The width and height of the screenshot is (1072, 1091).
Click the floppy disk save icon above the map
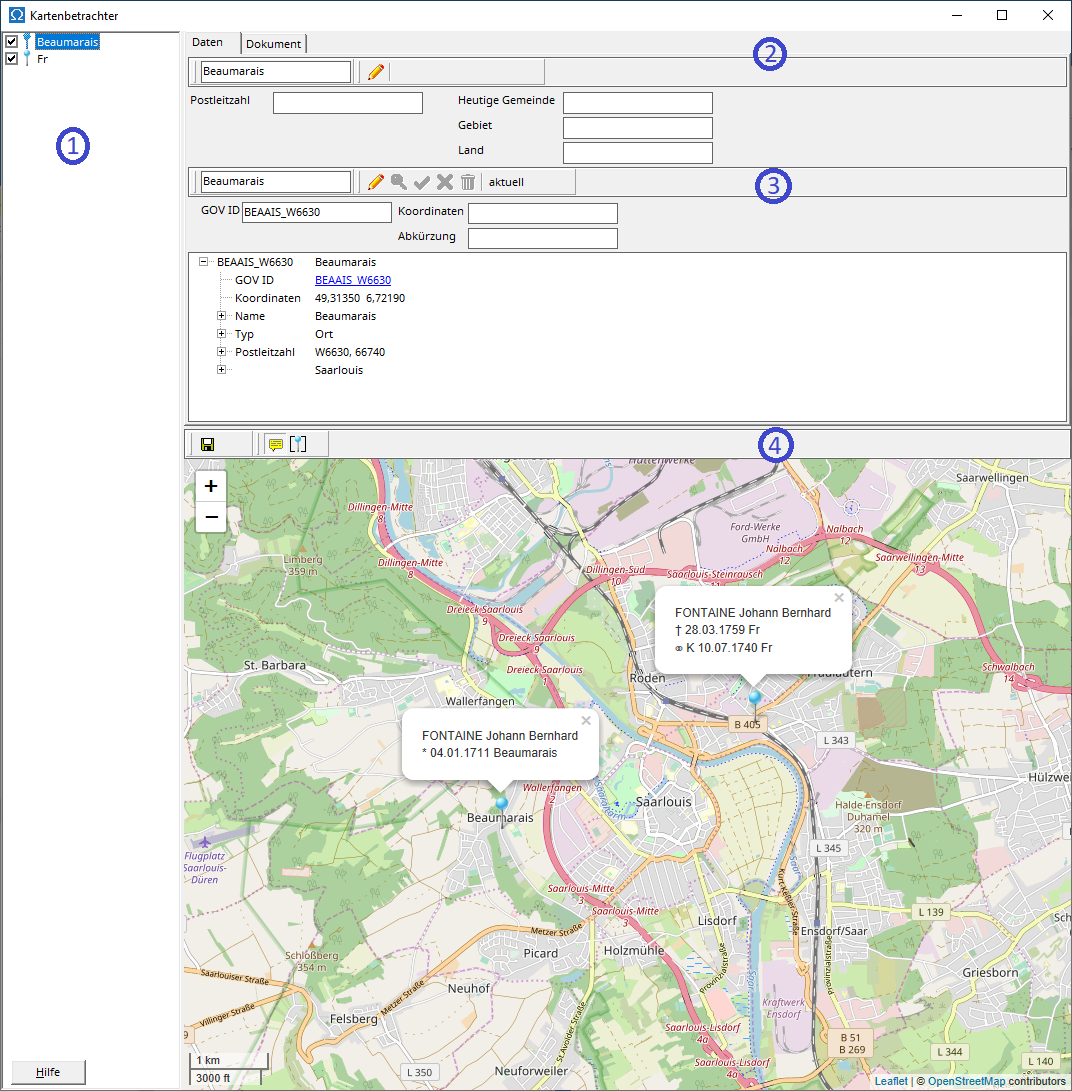pos(208,445)
